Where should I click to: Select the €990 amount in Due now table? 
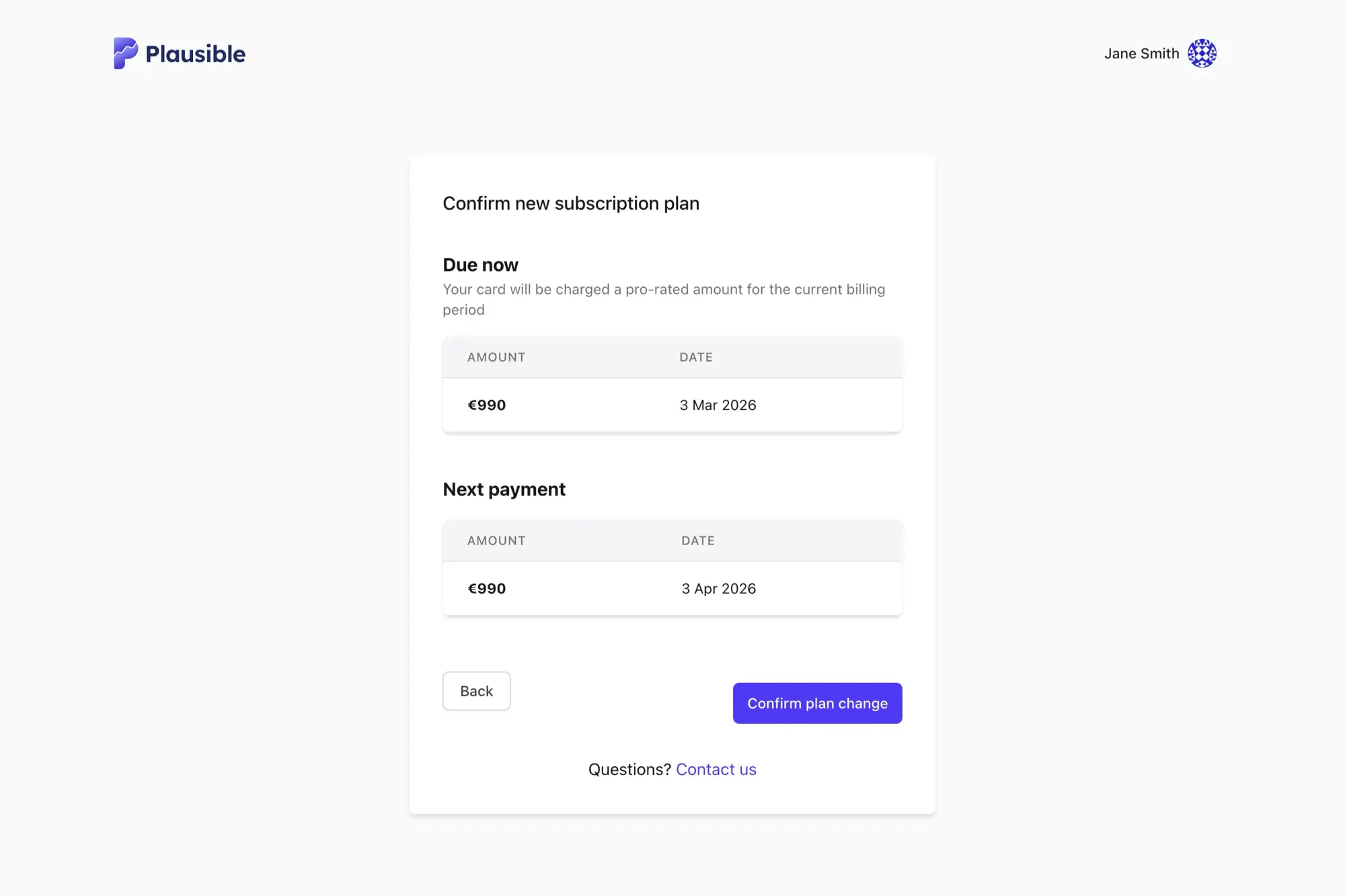[x=486, y=405]
